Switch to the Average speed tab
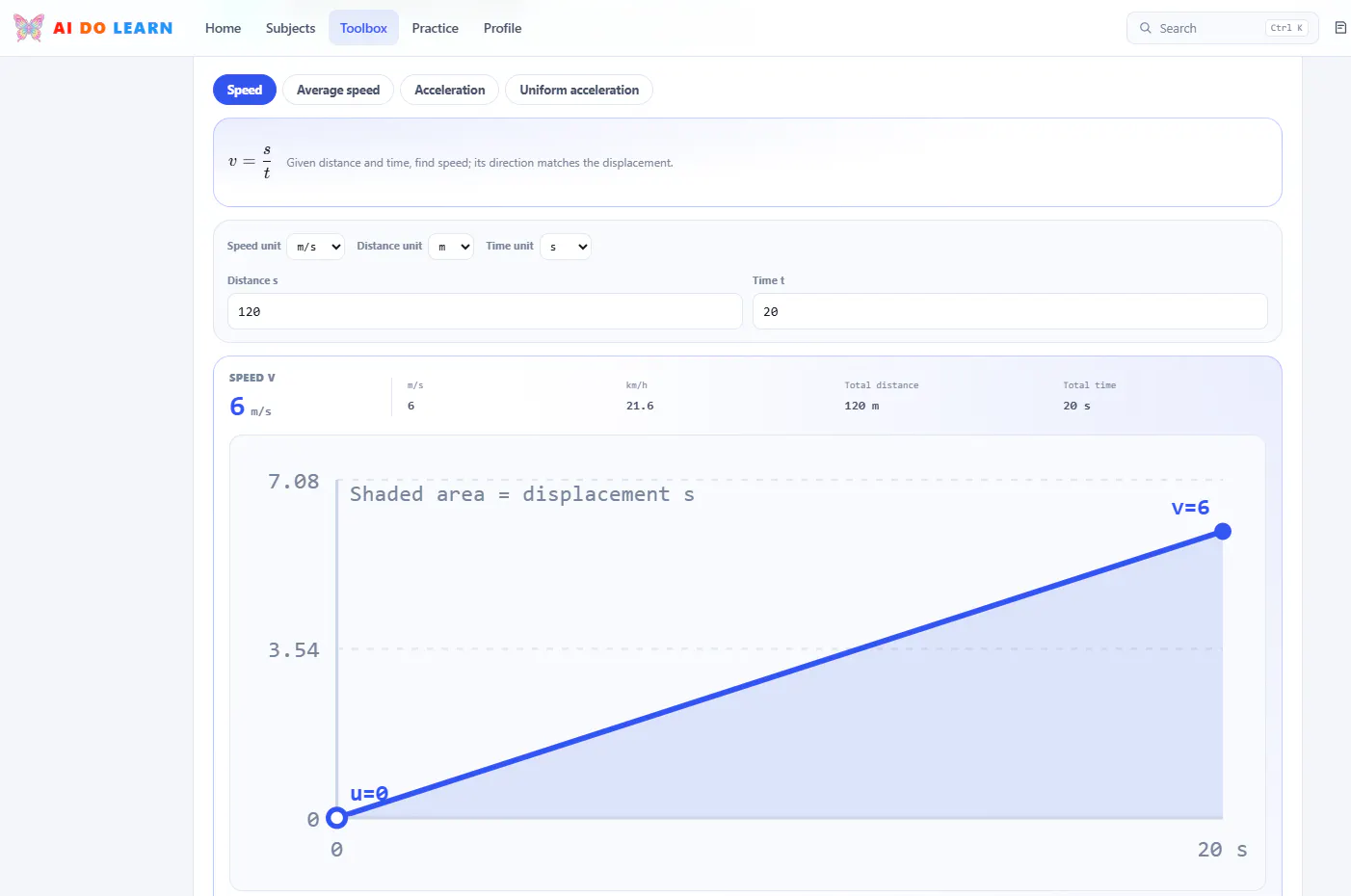1351x896 pixels. point(338,90)
